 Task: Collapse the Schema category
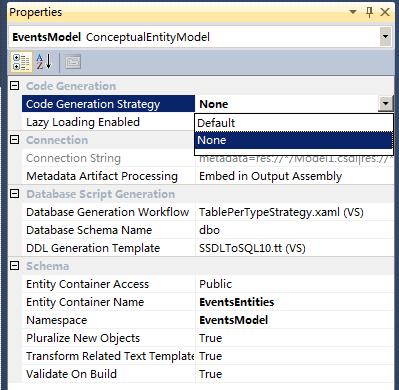tap(14, 266)
